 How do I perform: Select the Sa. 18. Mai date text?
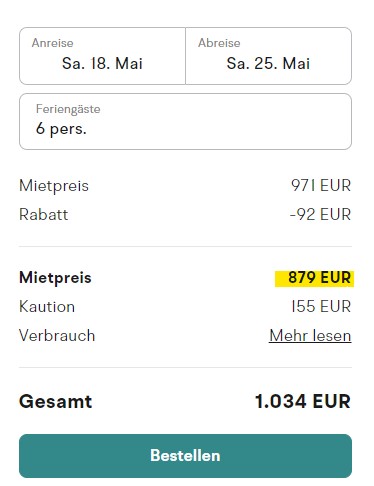pos(102,63)
